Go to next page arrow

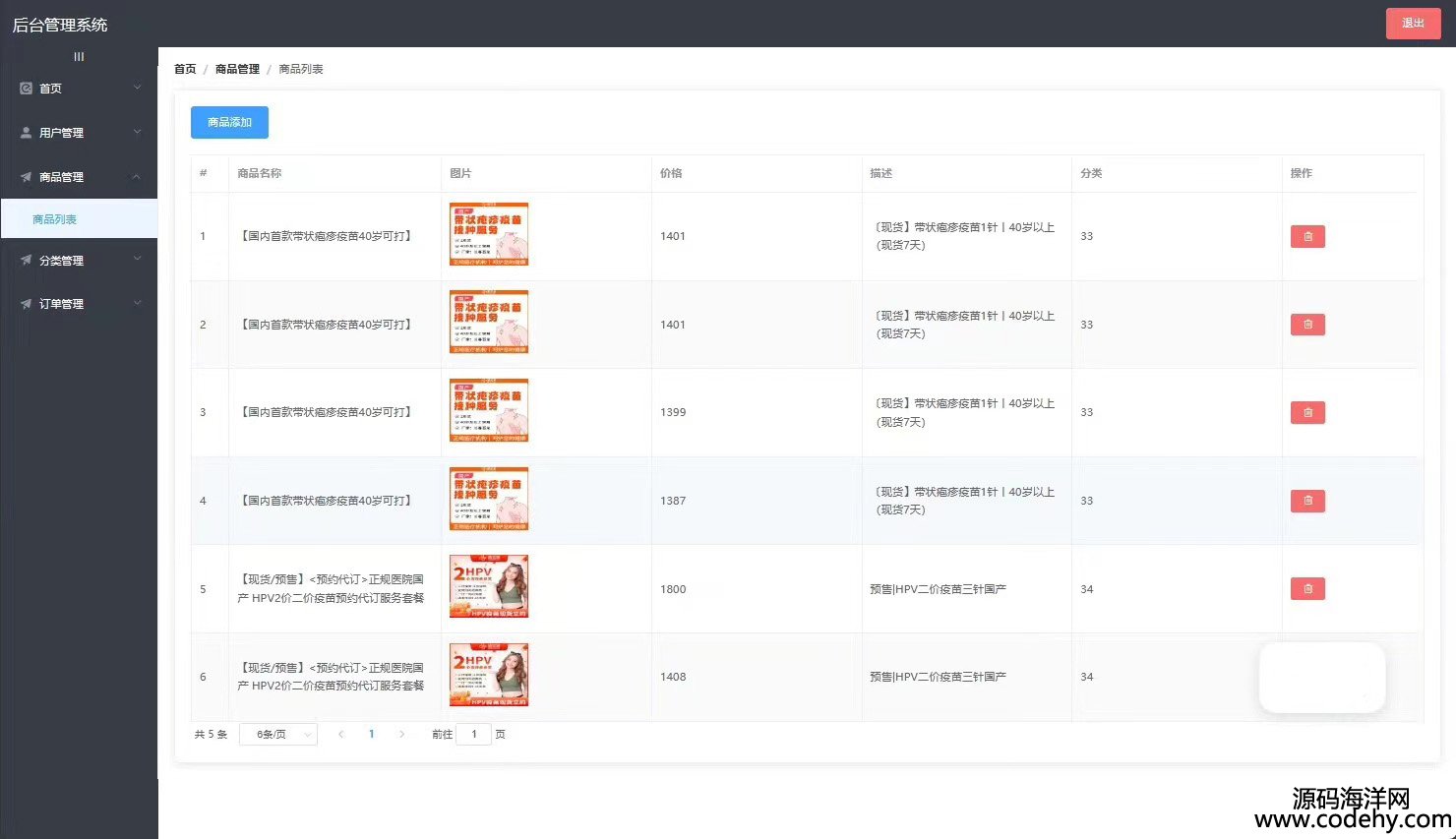401,734
